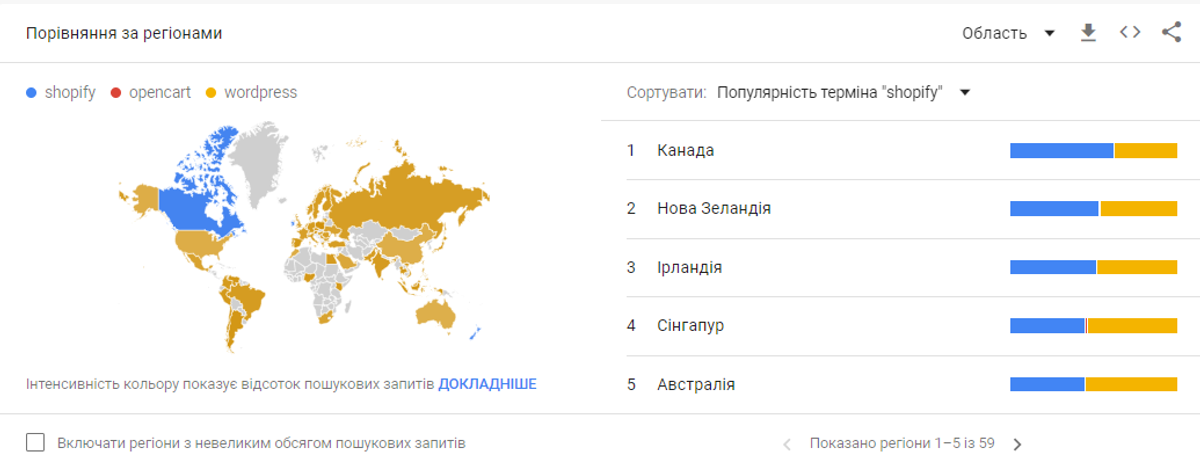Enable regions with low search volume checkbox

point(36,443)
